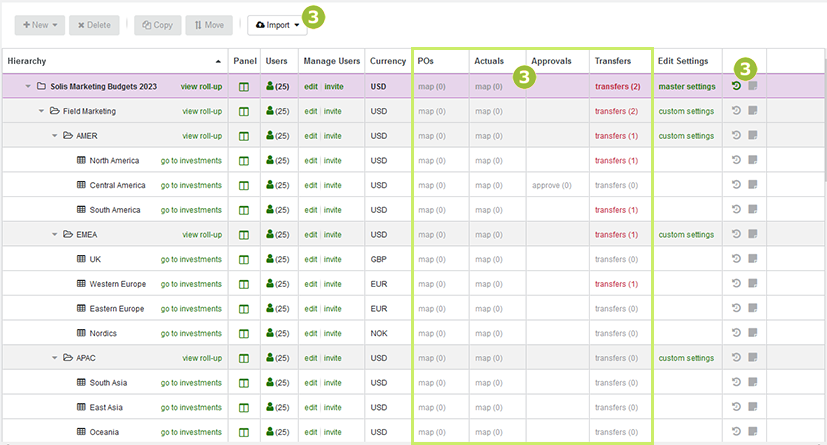Open notes icon for APAC row

tap(753, 357)
